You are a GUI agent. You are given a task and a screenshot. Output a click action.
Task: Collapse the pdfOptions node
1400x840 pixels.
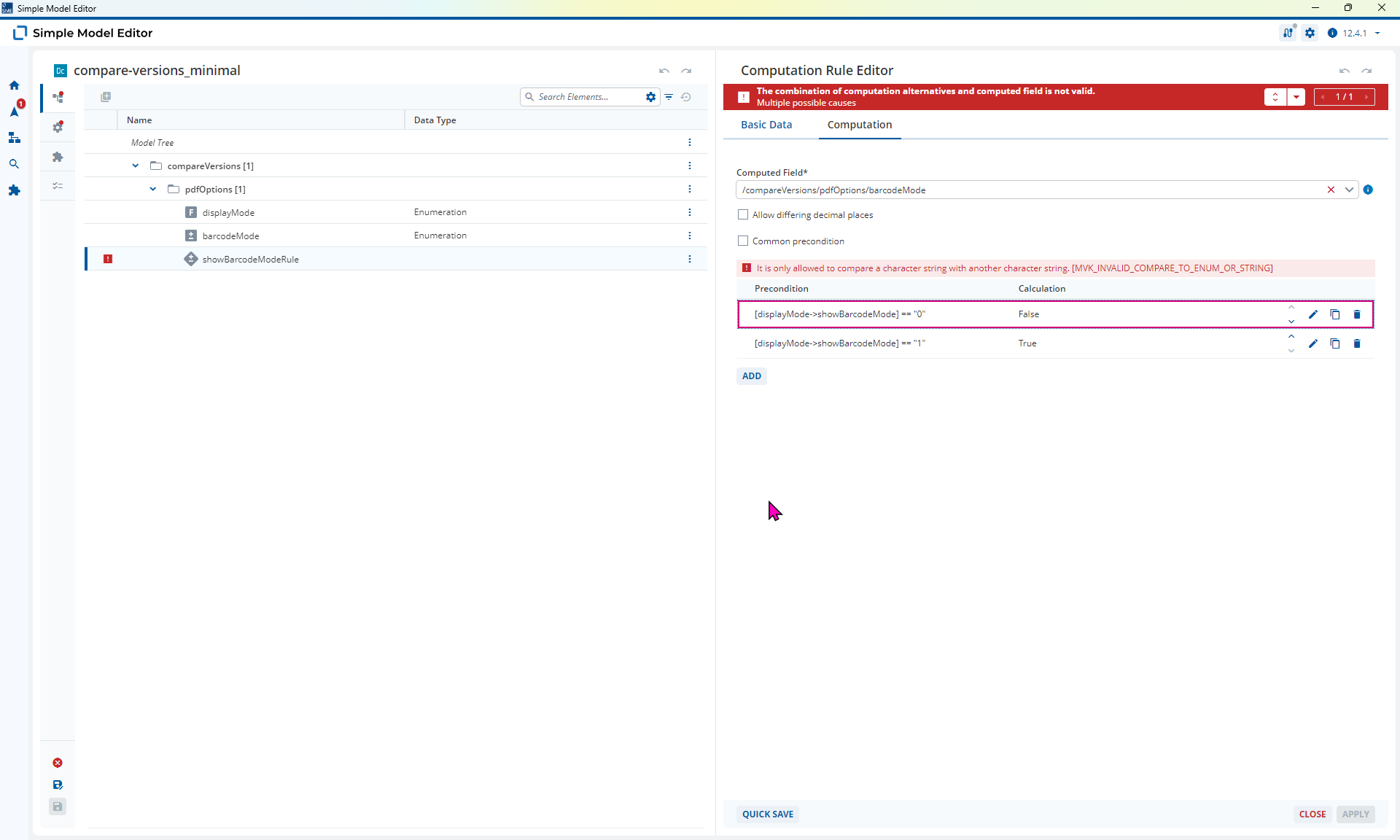[153, 189]
